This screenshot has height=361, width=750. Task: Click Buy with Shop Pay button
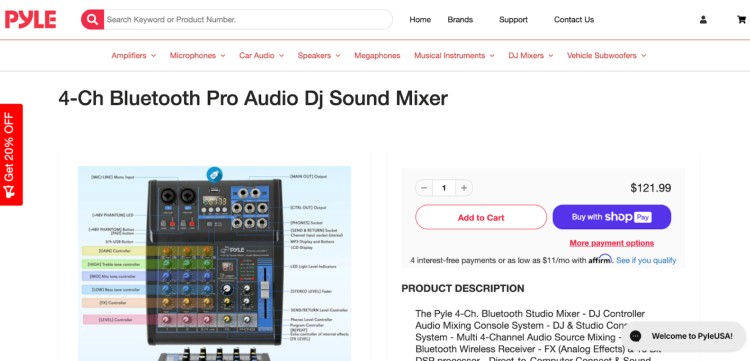[x=611, y=217]
